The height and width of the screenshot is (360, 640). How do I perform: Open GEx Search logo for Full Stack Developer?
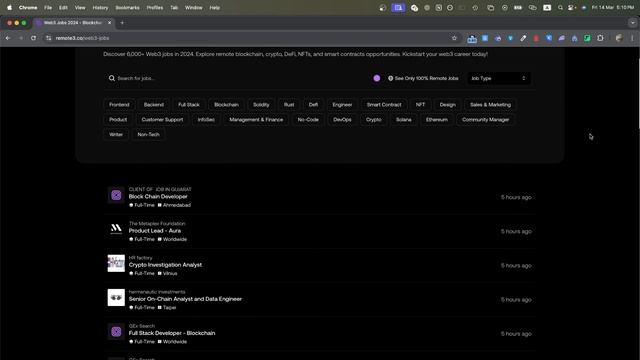point(116,331)
